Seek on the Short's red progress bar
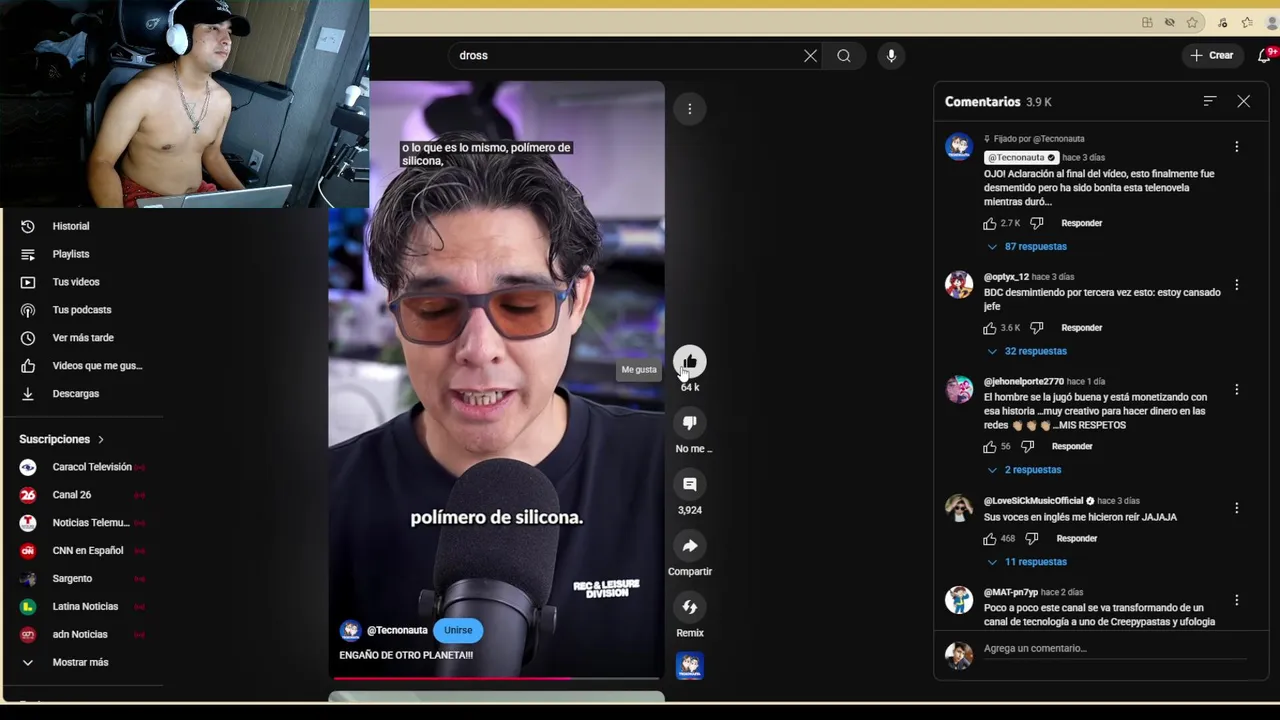Image resolution: width=1280 pixels, height=720 pixels. [496, 678]
